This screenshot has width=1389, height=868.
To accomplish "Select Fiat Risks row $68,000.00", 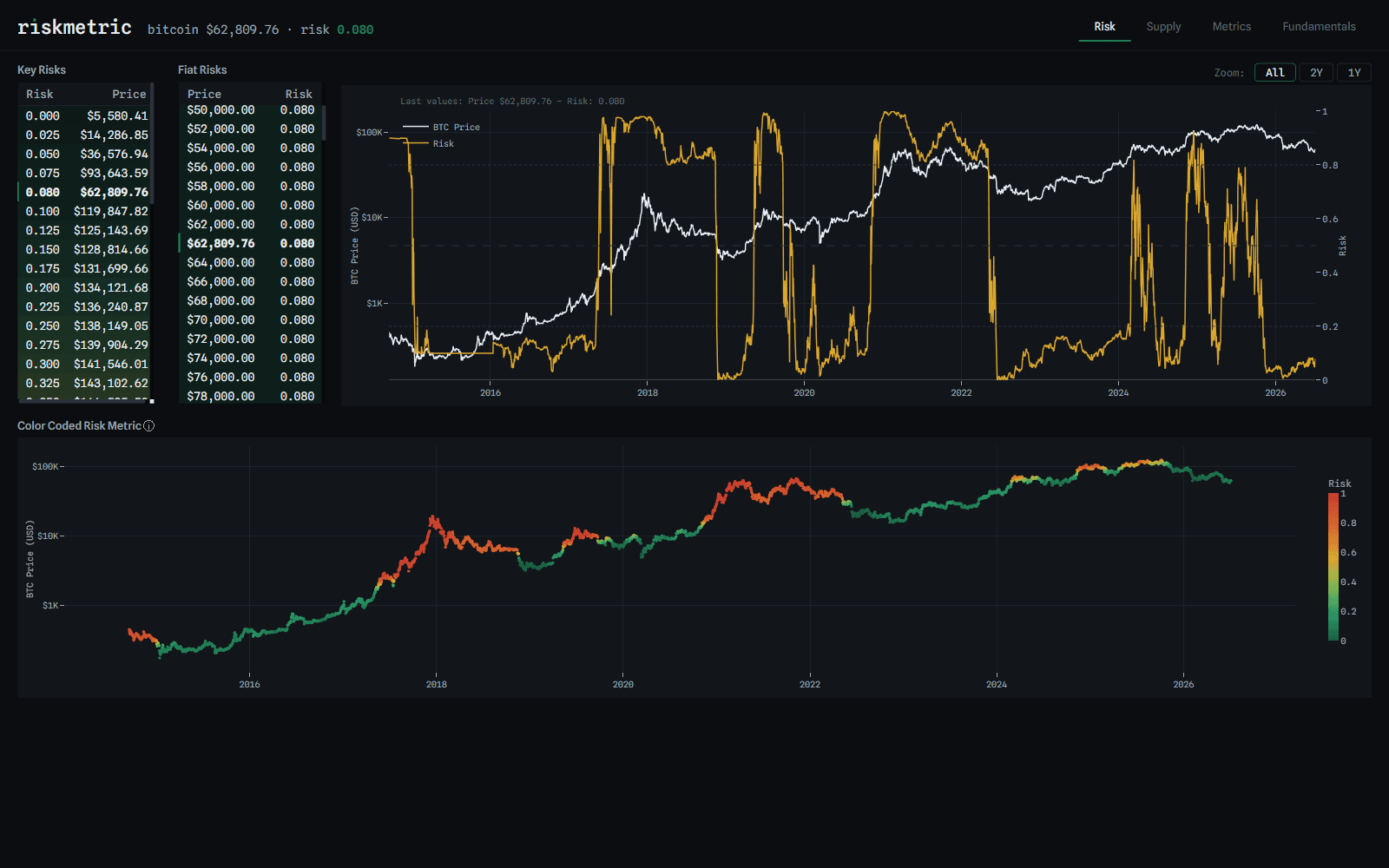I will (x=250, y=301).
